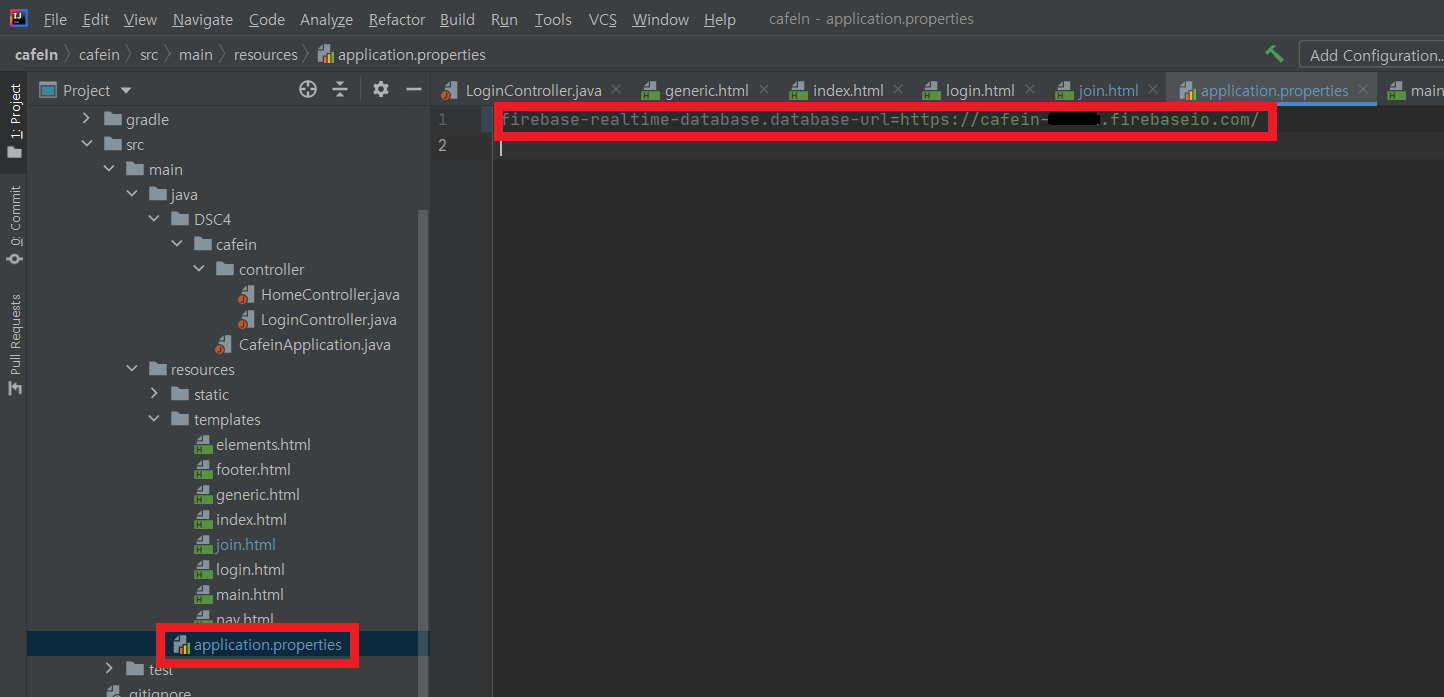Image resolution: width=1444 pixels, height=697 pixels.
Task: Click src breadcrumb segment
Action: tap(148, 54)
